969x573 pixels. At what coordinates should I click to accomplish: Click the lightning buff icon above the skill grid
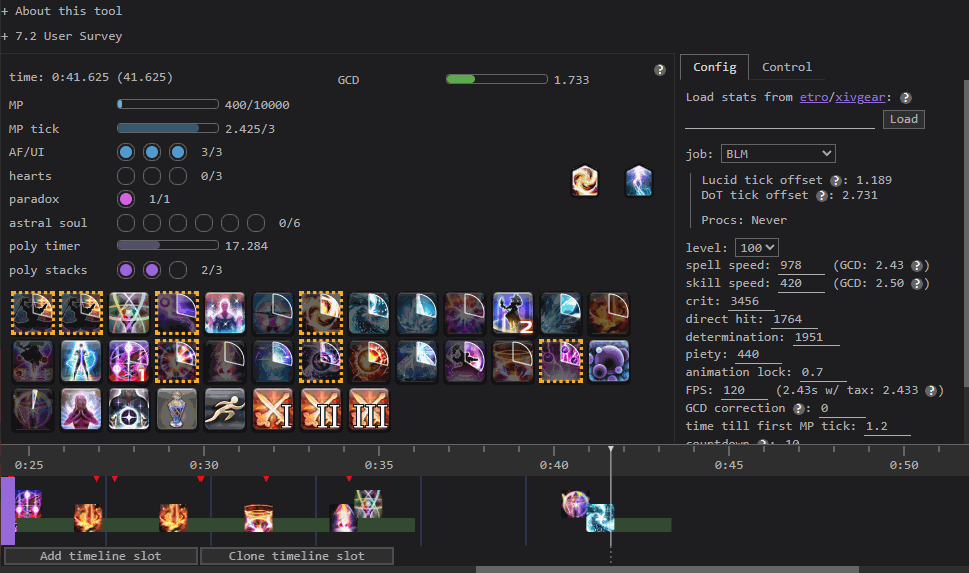[639, 181]
